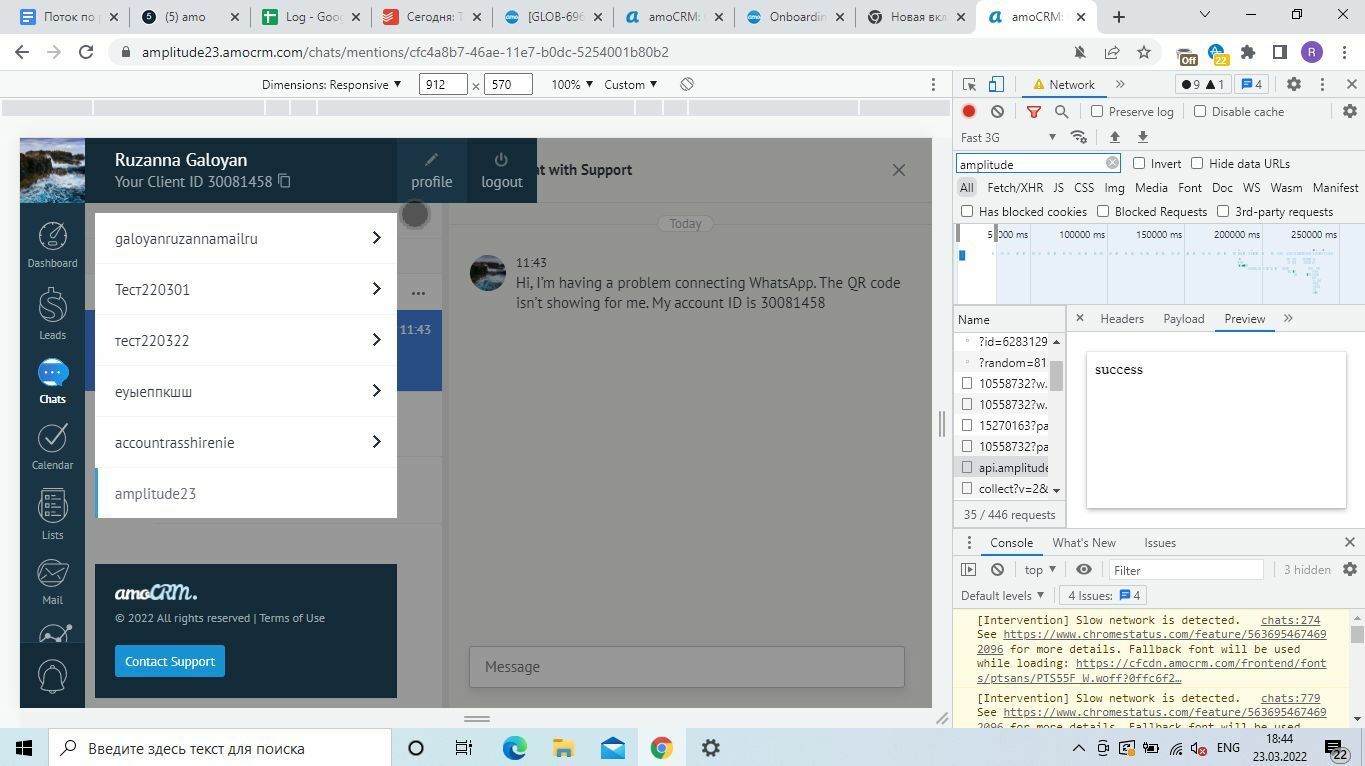Clear the network log
Image resolution: width=1365 pixels, height=766 pixels.
click(x=997, y=112)
